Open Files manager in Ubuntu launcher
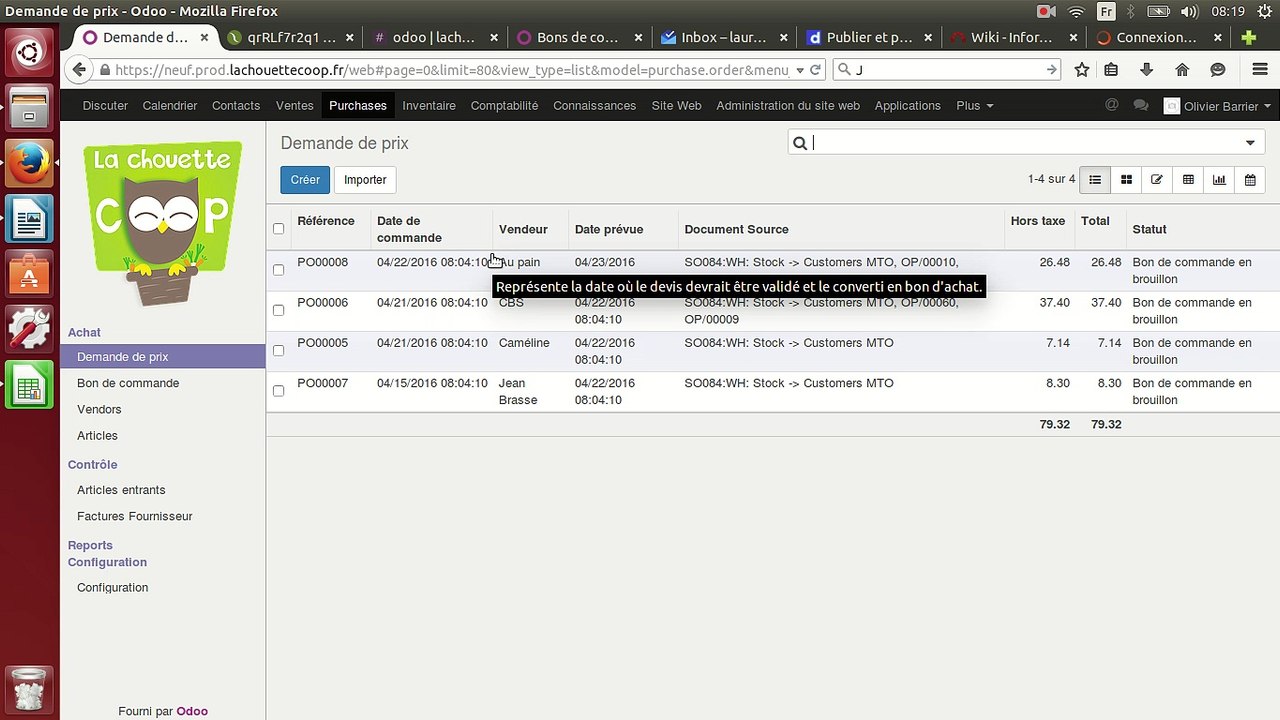Image resolution: width=1280 pixels, height=720 pixels. 29,107
